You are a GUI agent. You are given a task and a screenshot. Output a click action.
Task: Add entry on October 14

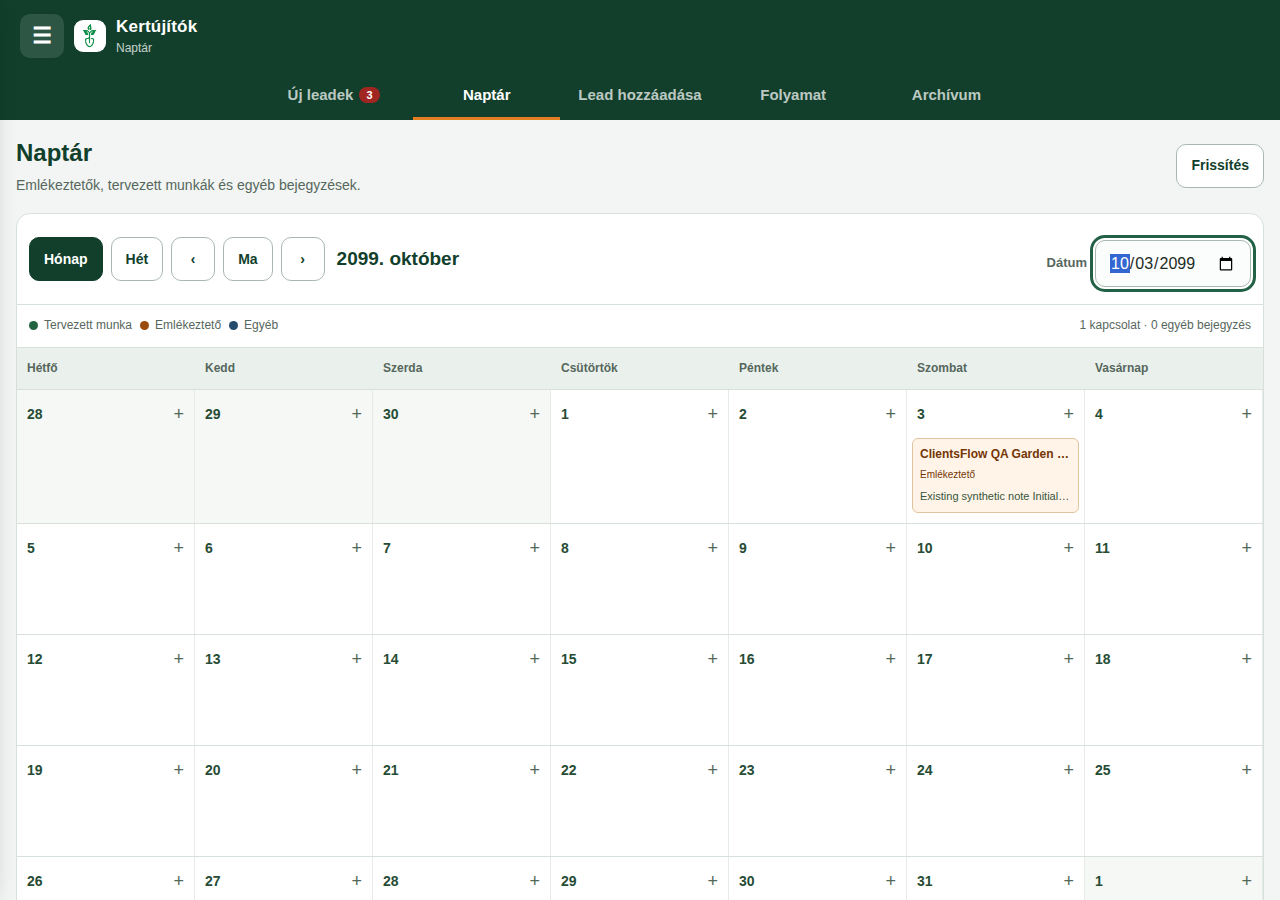(x=535, y=658)
